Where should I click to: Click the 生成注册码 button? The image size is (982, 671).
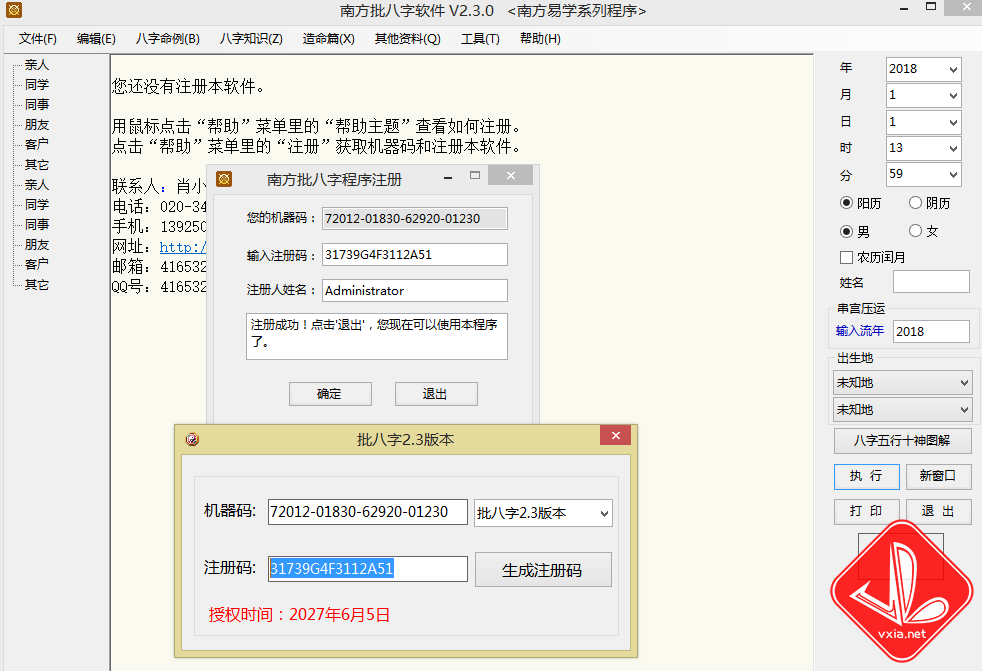click(x=542, y=570)
